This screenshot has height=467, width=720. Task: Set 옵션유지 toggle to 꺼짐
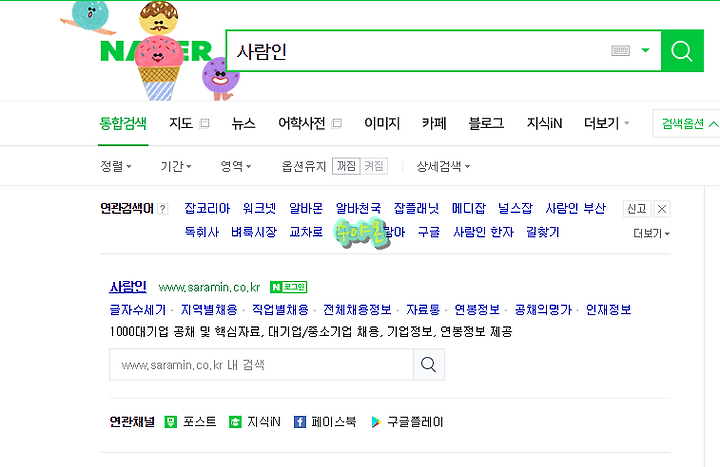coord(346,166)
